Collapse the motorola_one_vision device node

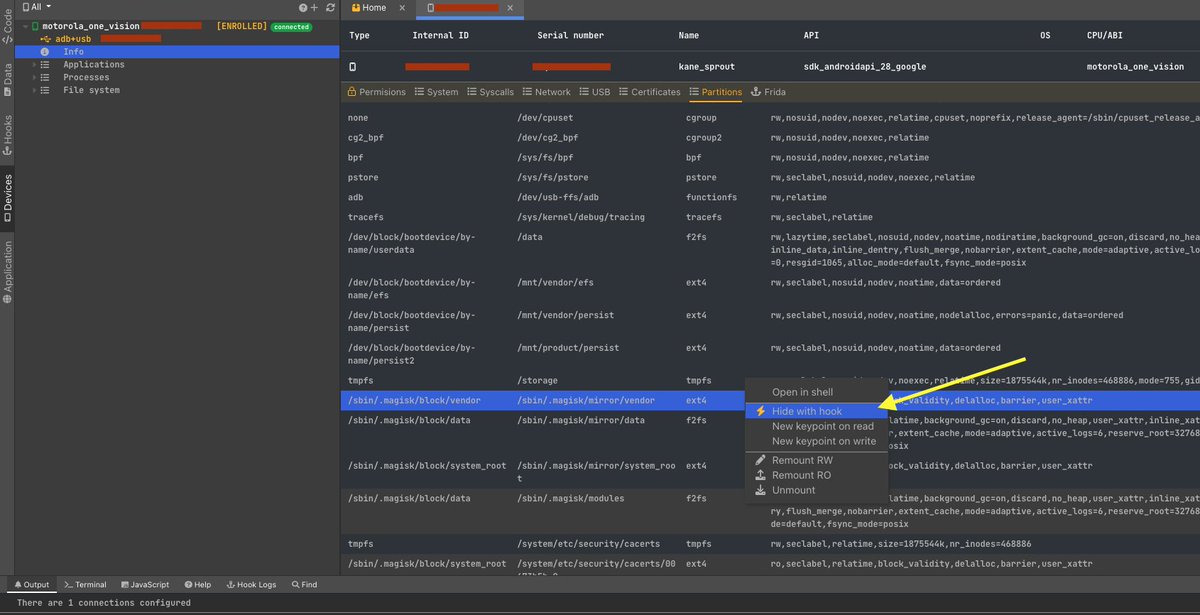coord(25,26)
